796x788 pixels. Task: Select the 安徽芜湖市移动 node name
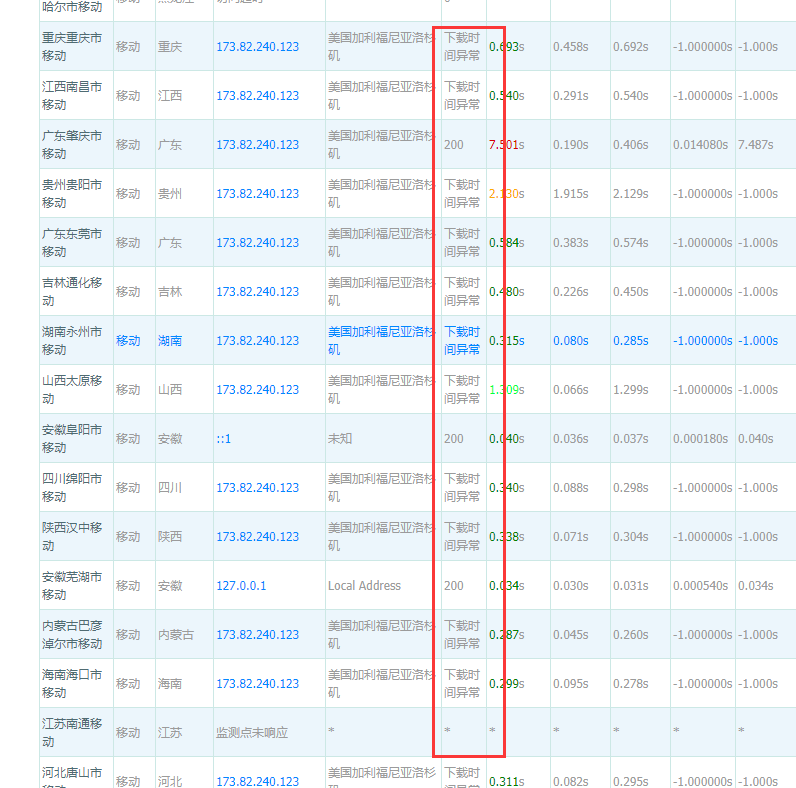coord(72,586)
